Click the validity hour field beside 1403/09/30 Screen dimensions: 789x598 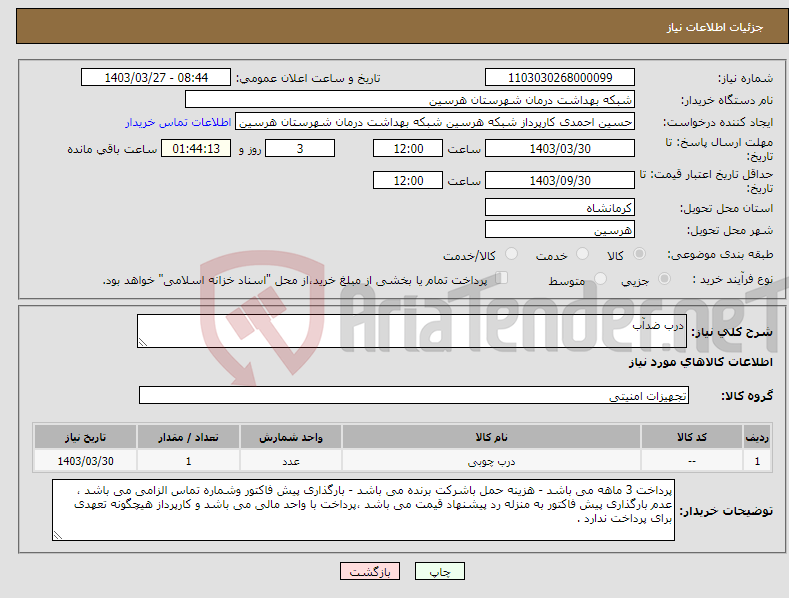[408, 180]
